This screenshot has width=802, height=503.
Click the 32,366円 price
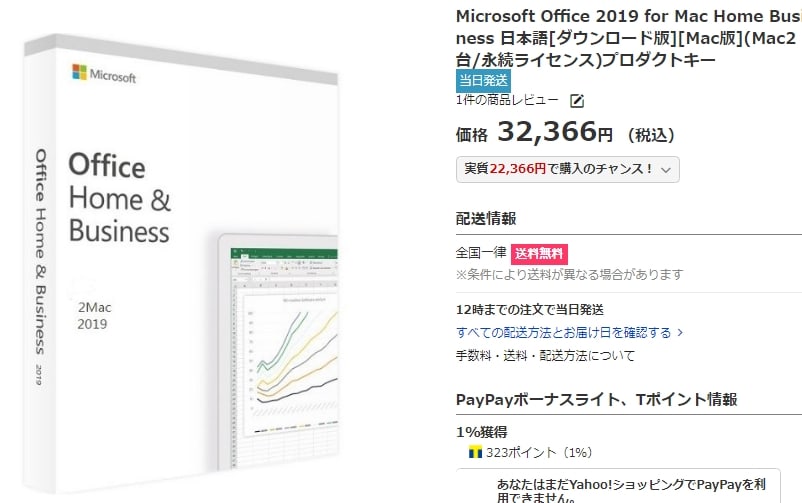click(555, 132)
